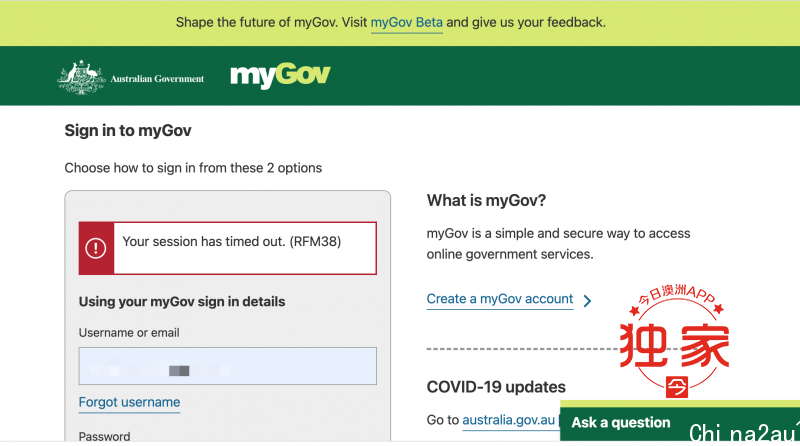Click the session timed out message
Viewport: 800px width, 446px height.
[232, 241]
